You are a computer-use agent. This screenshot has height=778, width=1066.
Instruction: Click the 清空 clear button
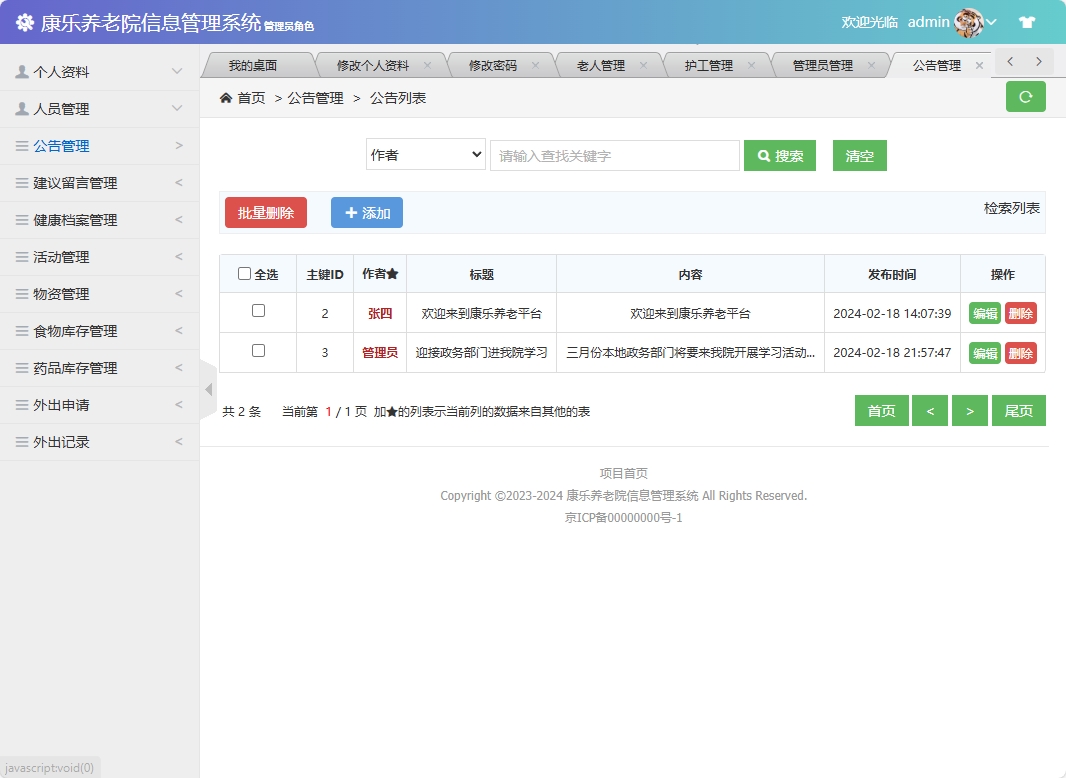(859, 155)
